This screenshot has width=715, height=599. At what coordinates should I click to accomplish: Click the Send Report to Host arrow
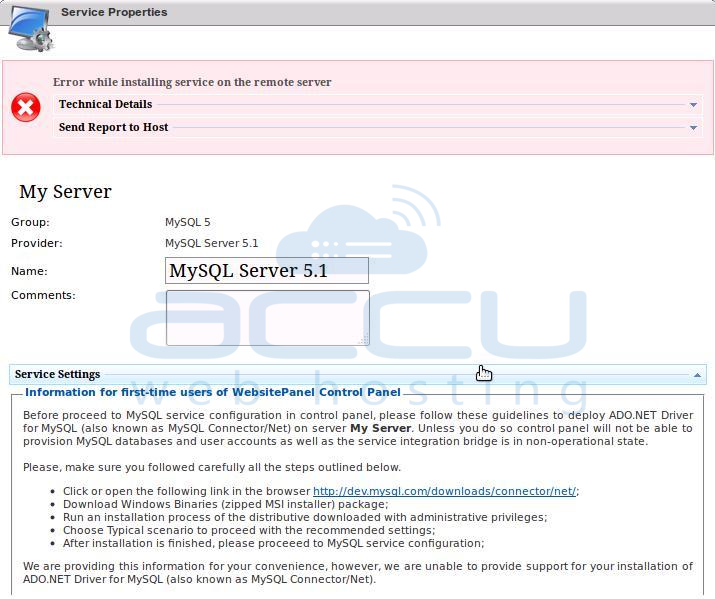tap(693, 128)
